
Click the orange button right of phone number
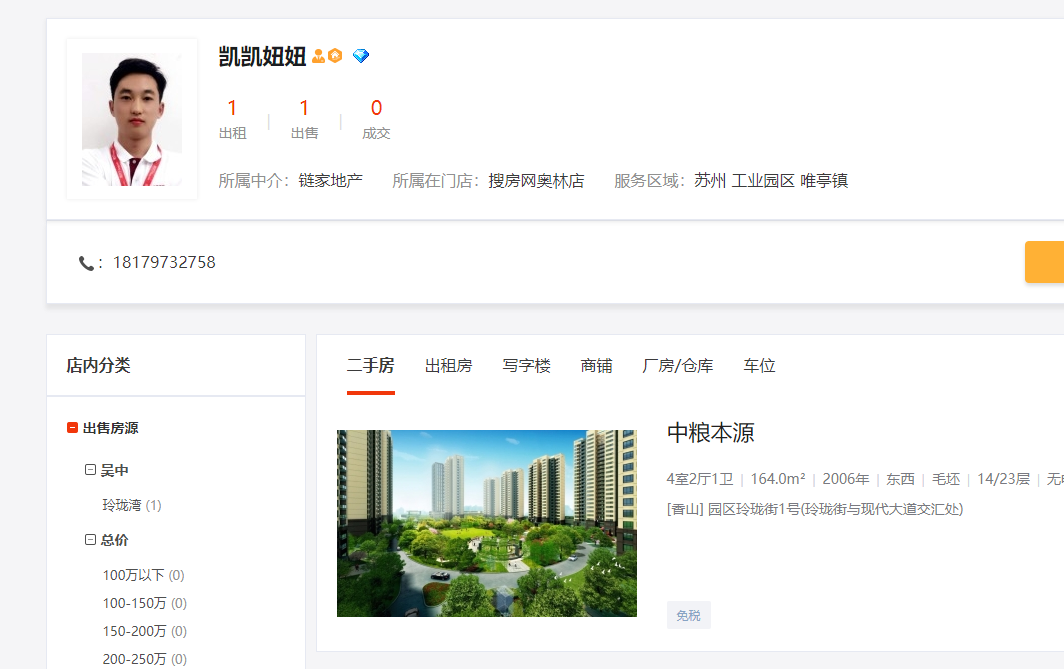(1044, 262)
